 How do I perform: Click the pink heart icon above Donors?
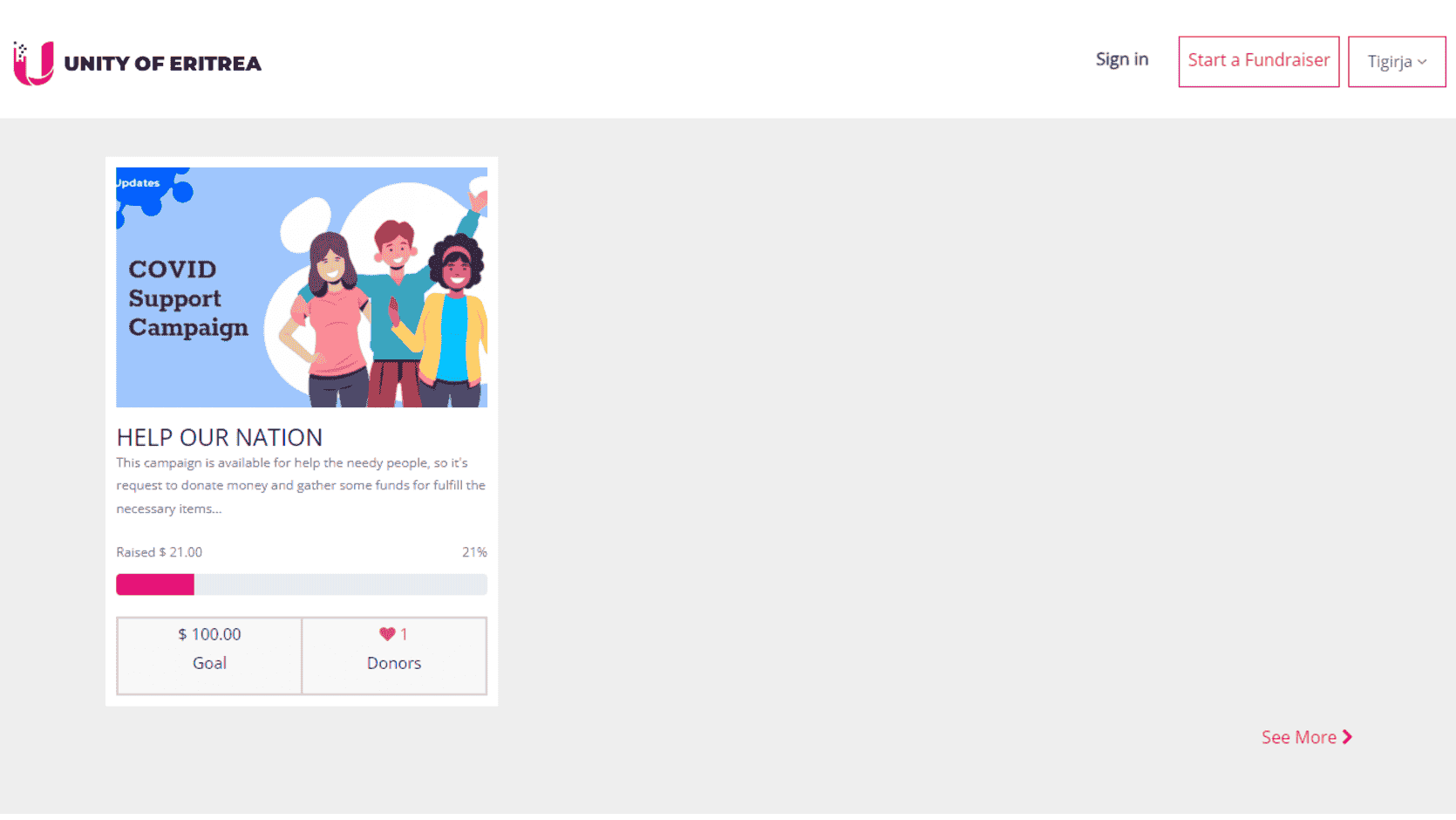click(387, 634)
